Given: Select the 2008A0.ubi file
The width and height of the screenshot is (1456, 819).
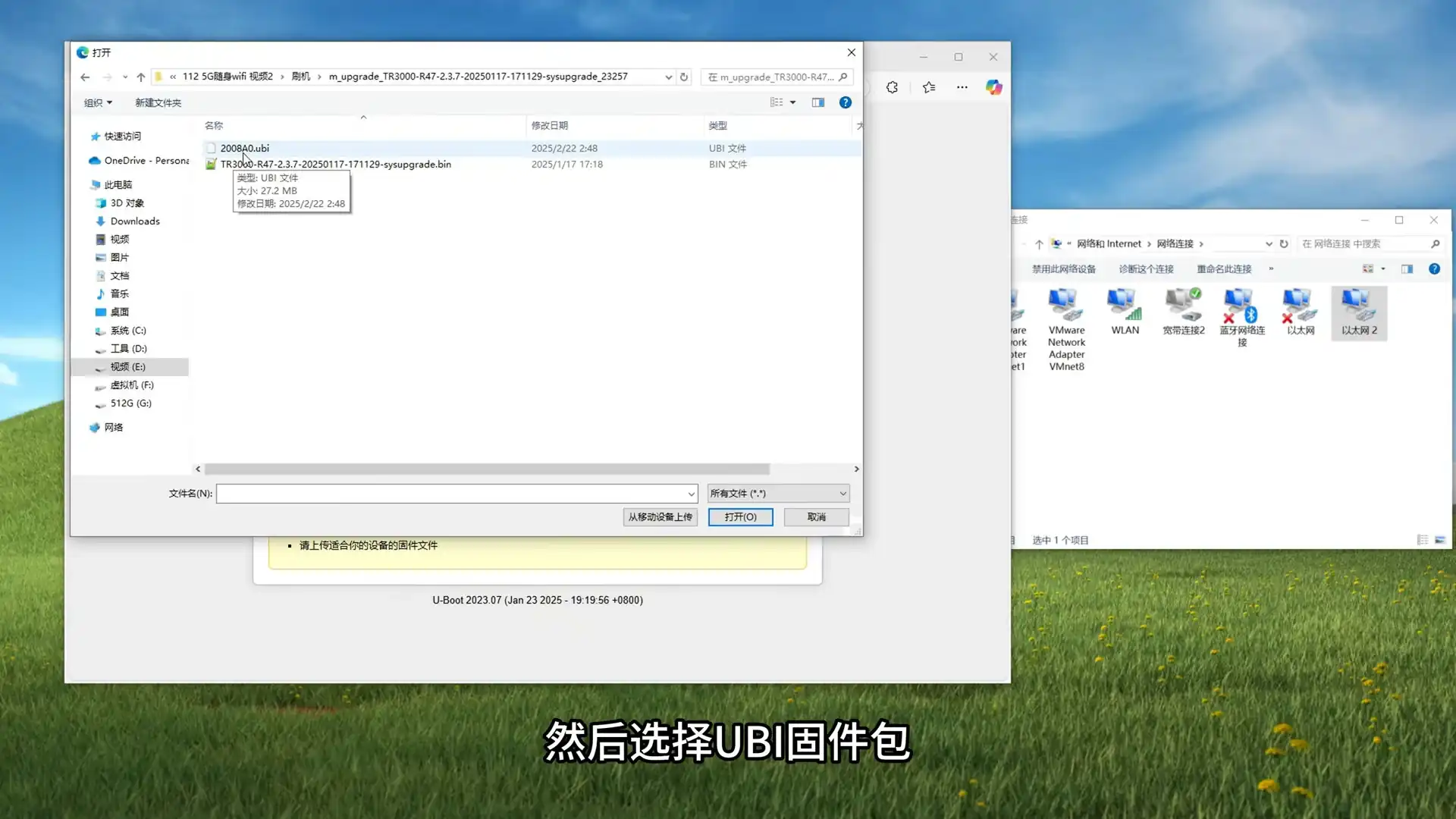Looking at the screenshot, I should coord(244,148).
